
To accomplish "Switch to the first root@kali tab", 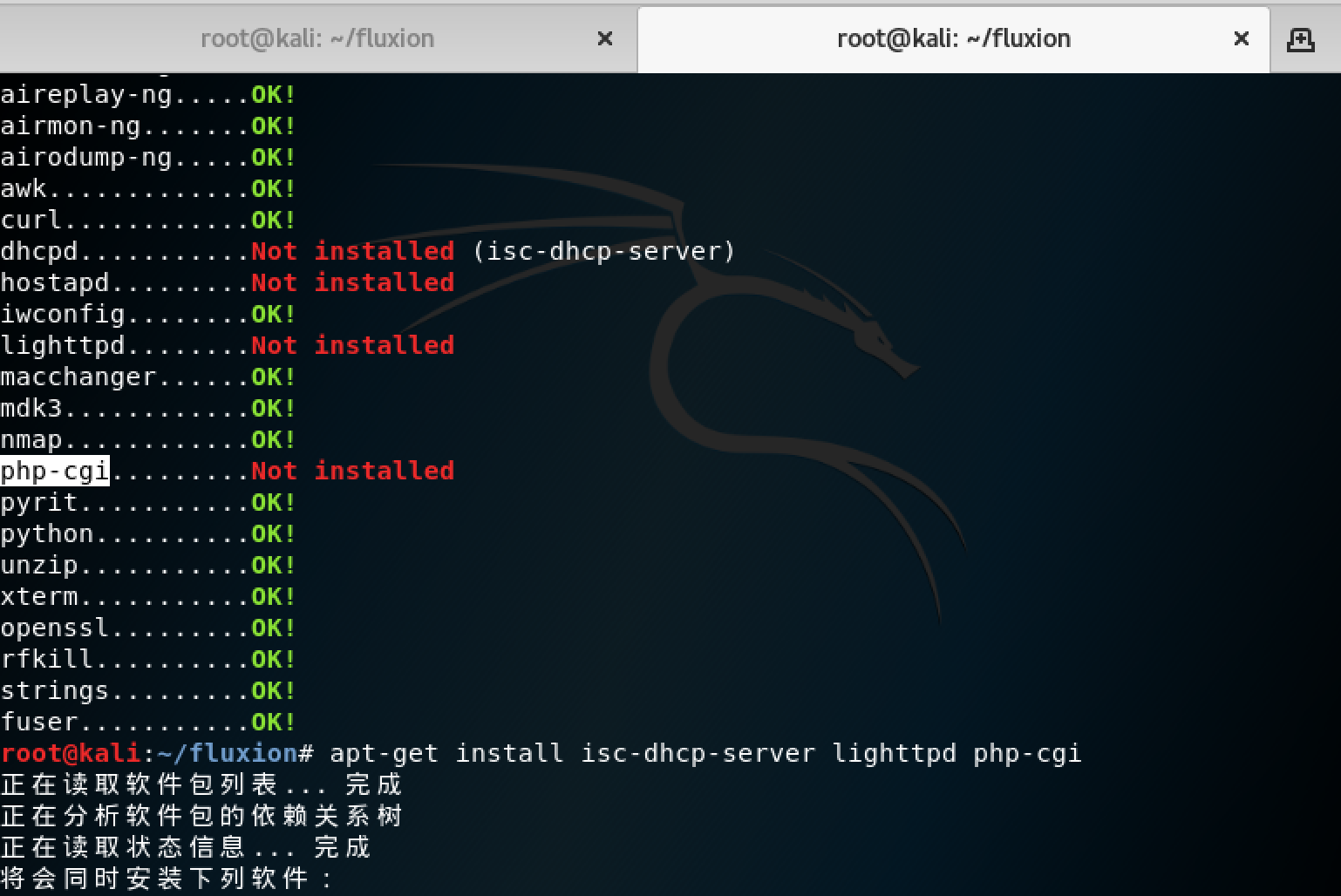I will click(x=317, y=39).
